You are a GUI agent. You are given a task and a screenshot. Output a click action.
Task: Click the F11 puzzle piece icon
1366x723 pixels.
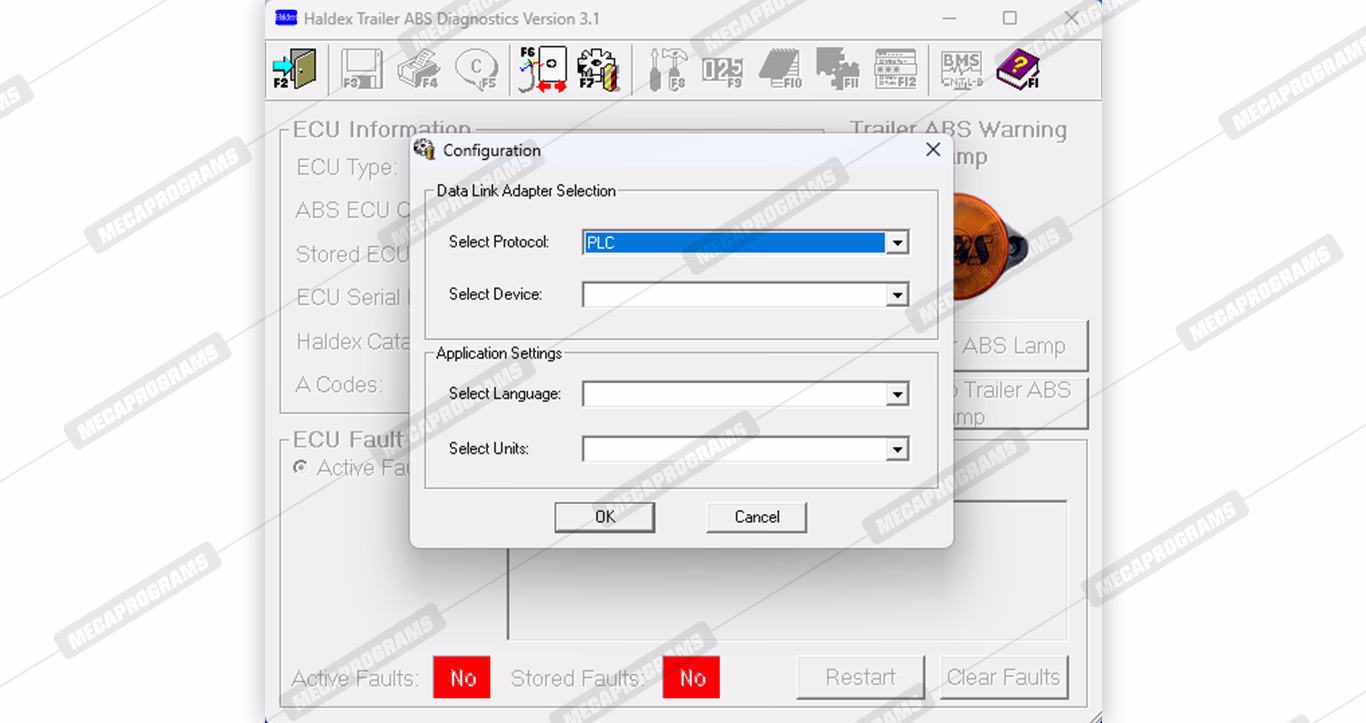(837, 70)
